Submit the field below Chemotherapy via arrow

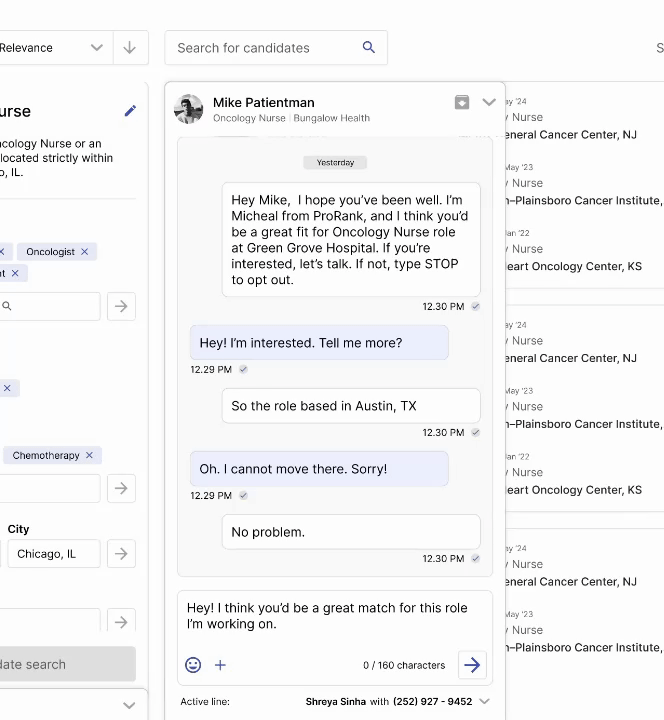121,488
